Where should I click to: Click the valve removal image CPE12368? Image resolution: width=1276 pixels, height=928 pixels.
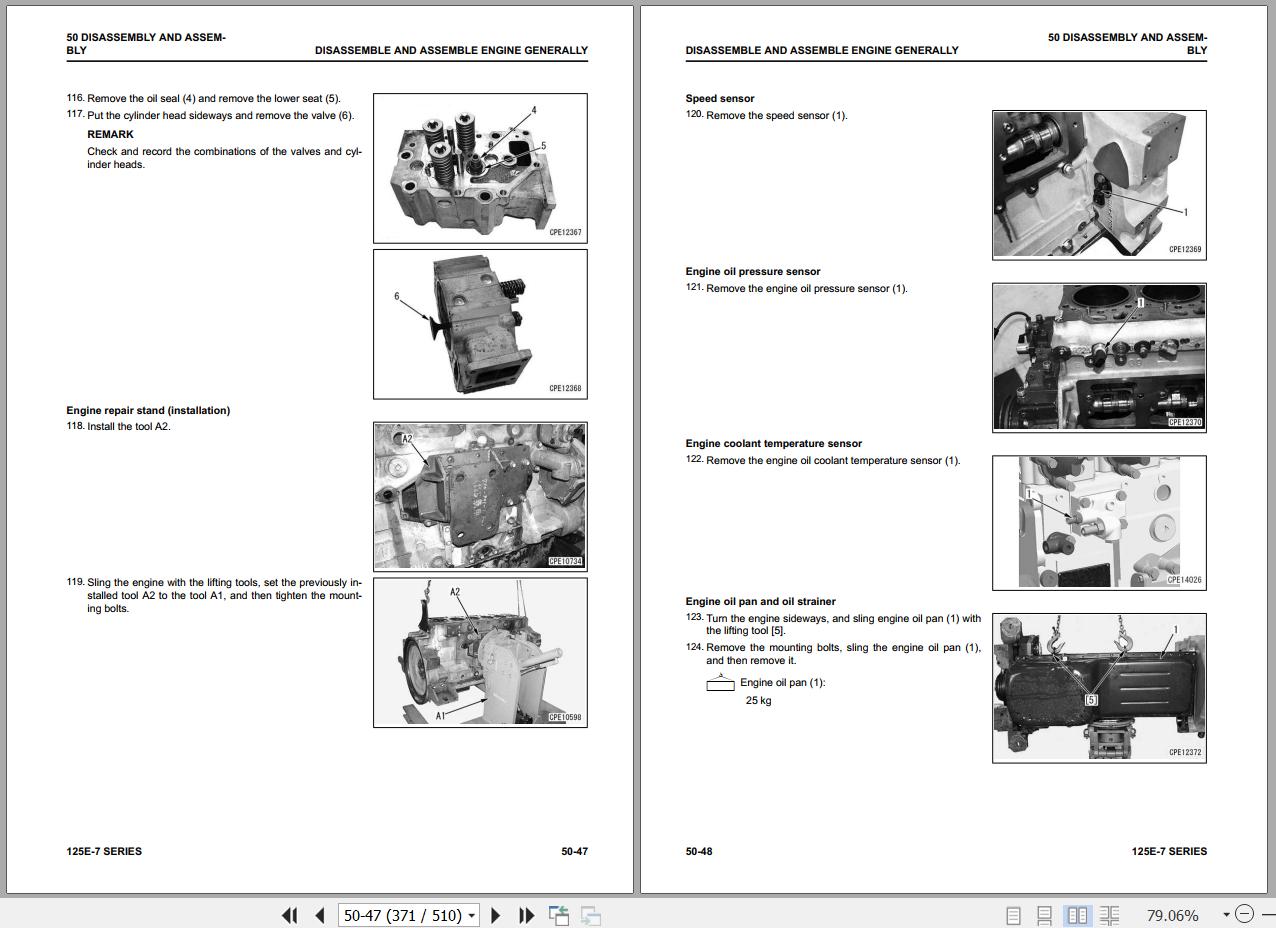pos(480,324)
